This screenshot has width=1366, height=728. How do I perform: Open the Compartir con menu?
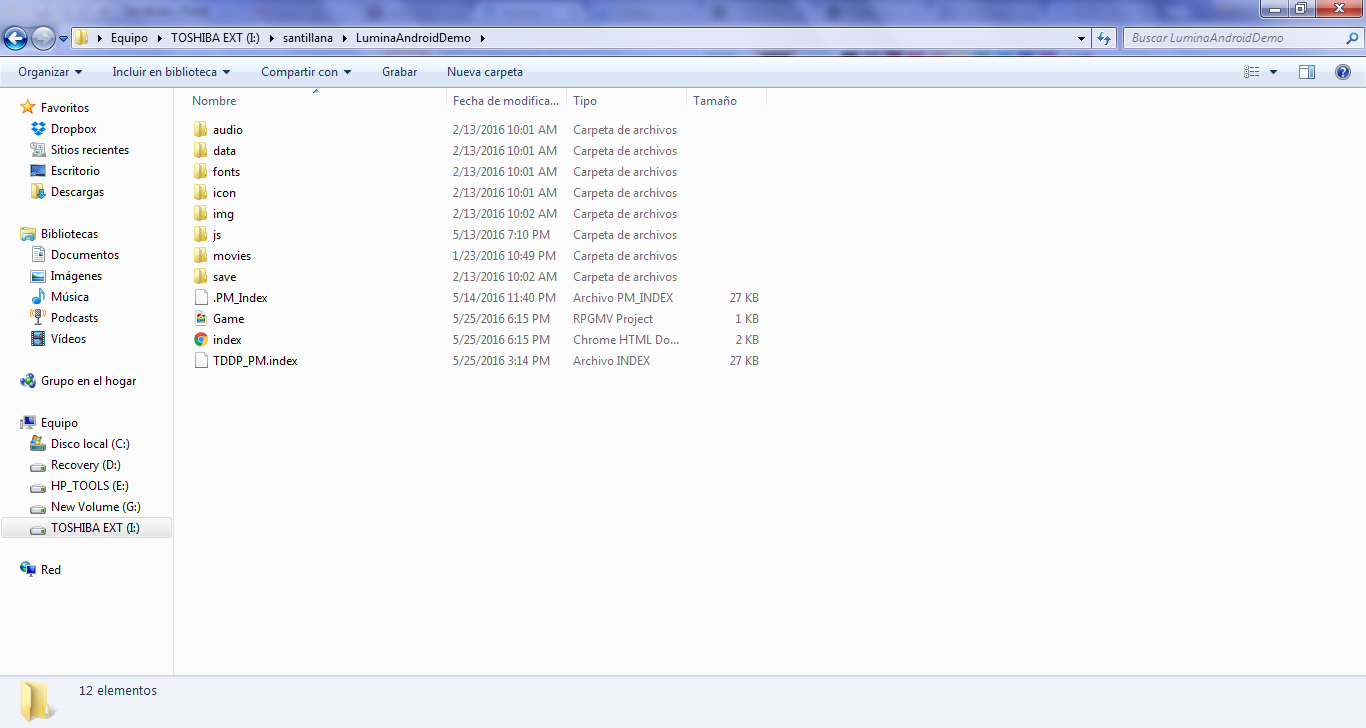coord(306,72)
